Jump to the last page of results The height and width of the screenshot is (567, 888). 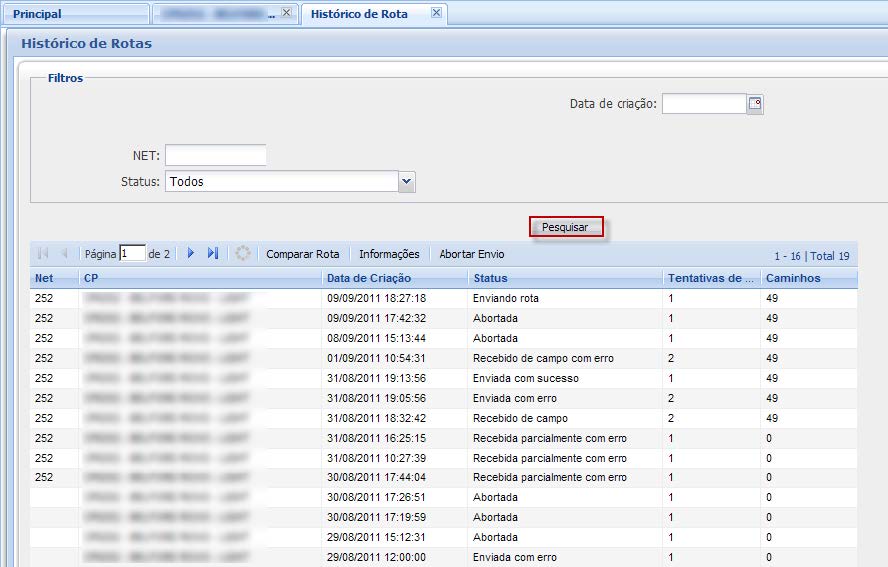tap(213, 254)
